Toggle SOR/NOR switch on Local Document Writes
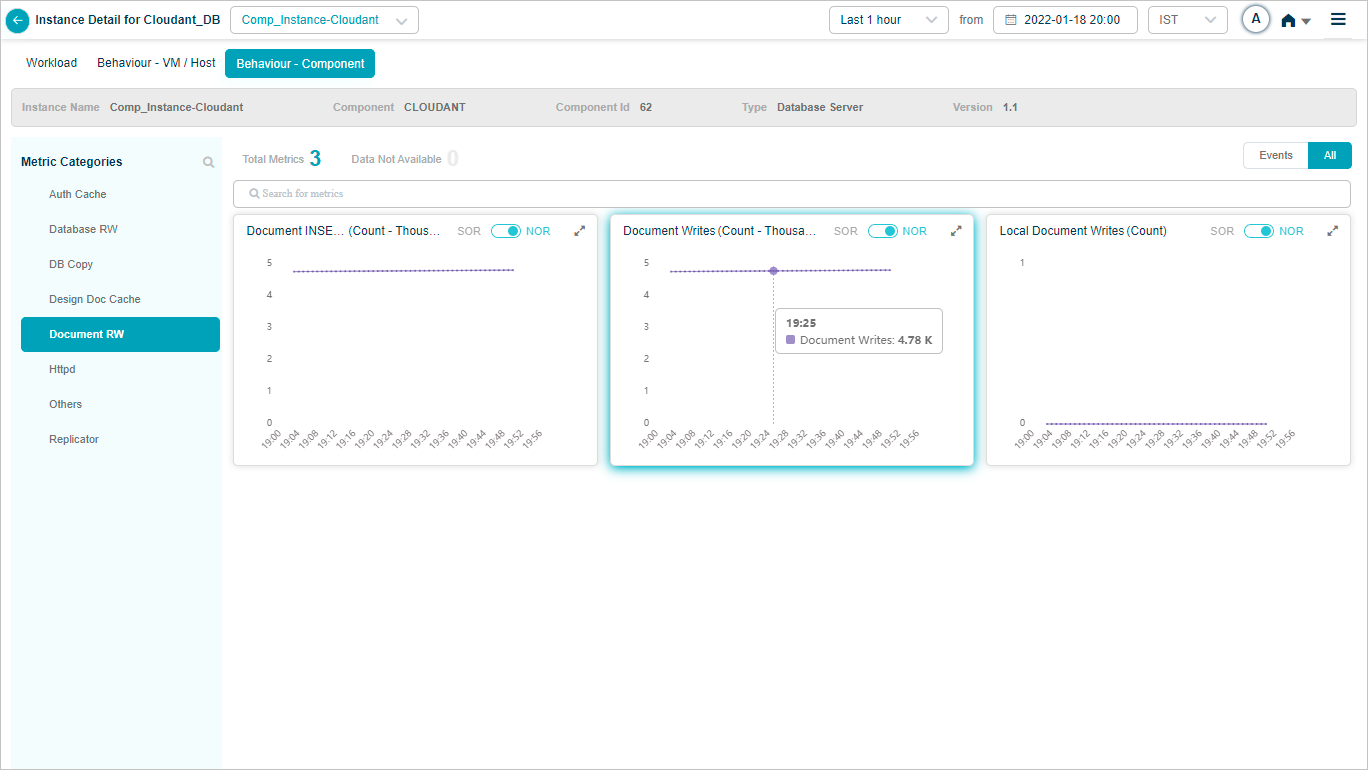The height and width of the screenshot is (770, 1368). click(1259, 231)
